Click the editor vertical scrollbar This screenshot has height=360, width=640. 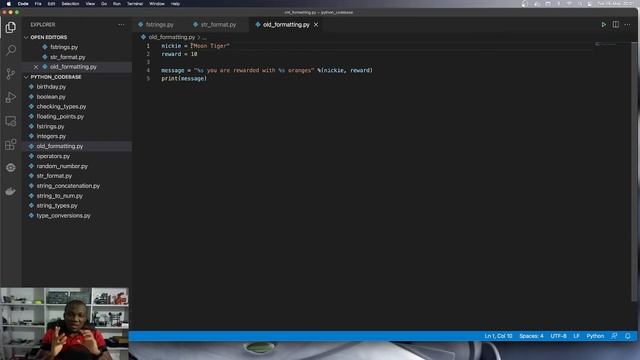(634, 171)
